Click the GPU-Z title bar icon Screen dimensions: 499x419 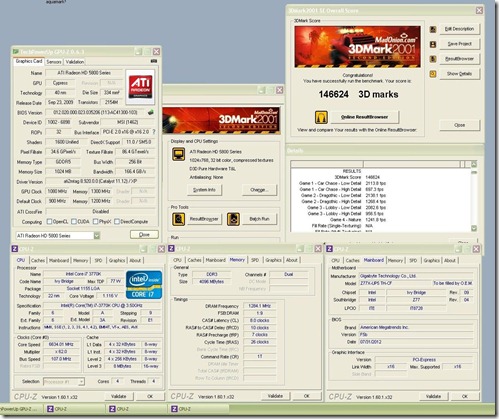pyautogui.click(x=16, y=52)
